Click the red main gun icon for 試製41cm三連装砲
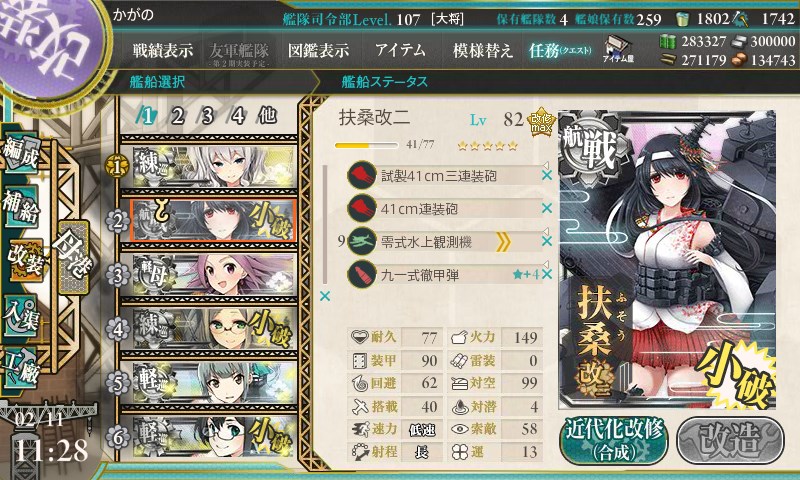Viewport: 800px width, 480px height. (x=362, y=175)
